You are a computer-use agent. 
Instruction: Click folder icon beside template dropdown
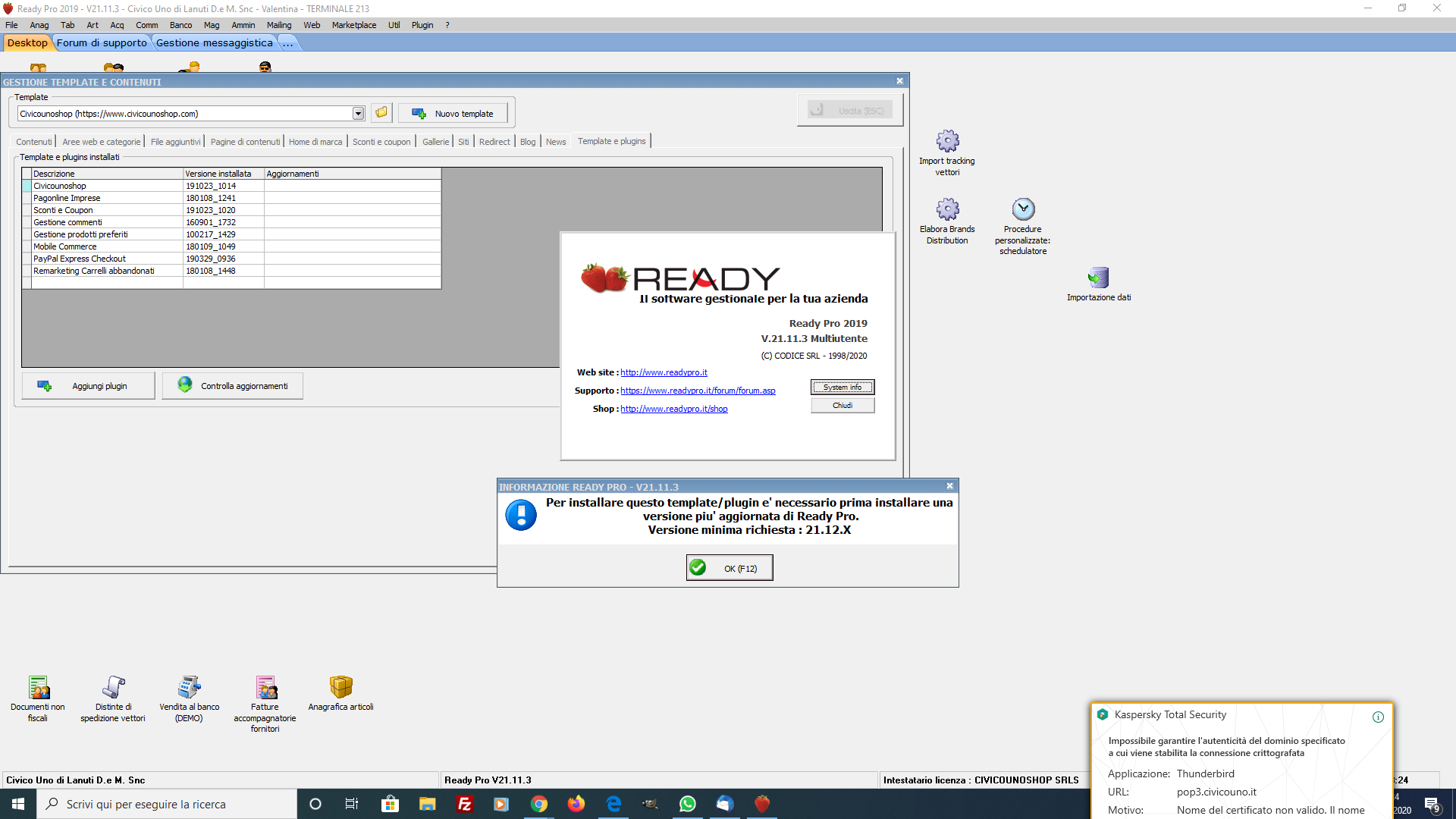coord(381,113)
